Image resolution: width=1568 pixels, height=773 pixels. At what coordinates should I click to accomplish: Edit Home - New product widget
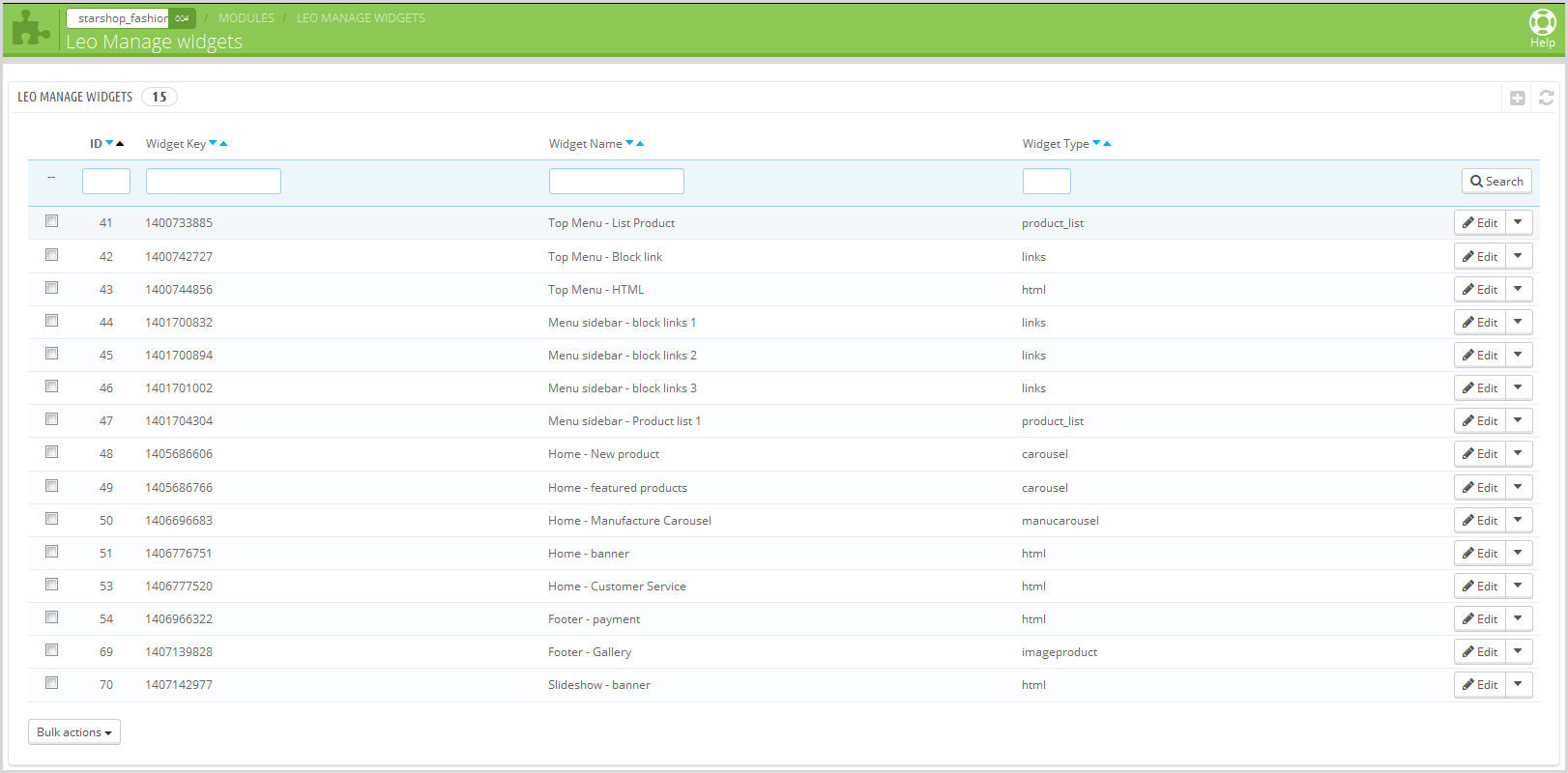[1480, 453]
